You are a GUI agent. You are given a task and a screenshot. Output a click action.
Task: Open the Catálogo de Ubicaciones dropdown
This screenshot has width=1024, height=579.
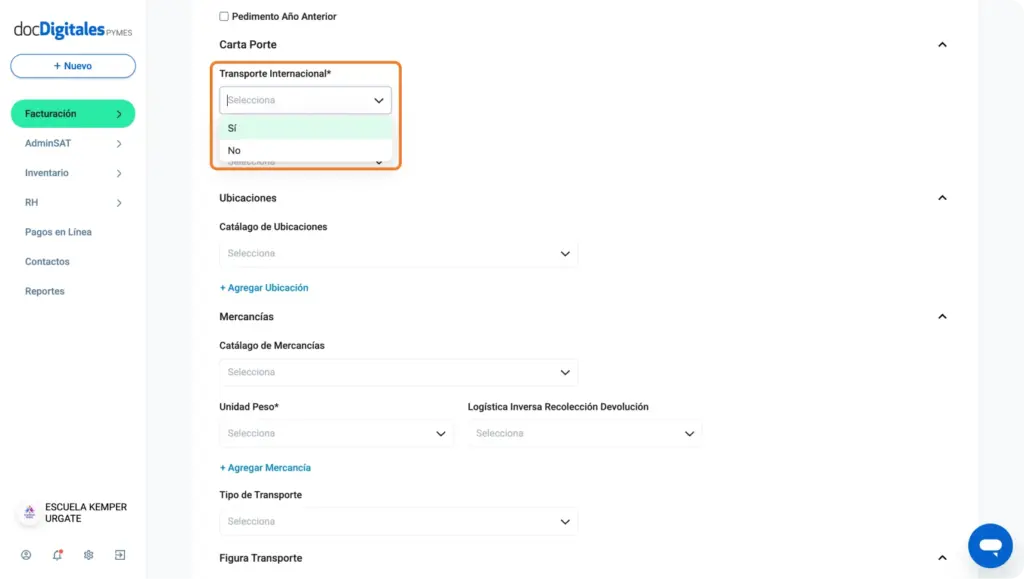[398, 253]
